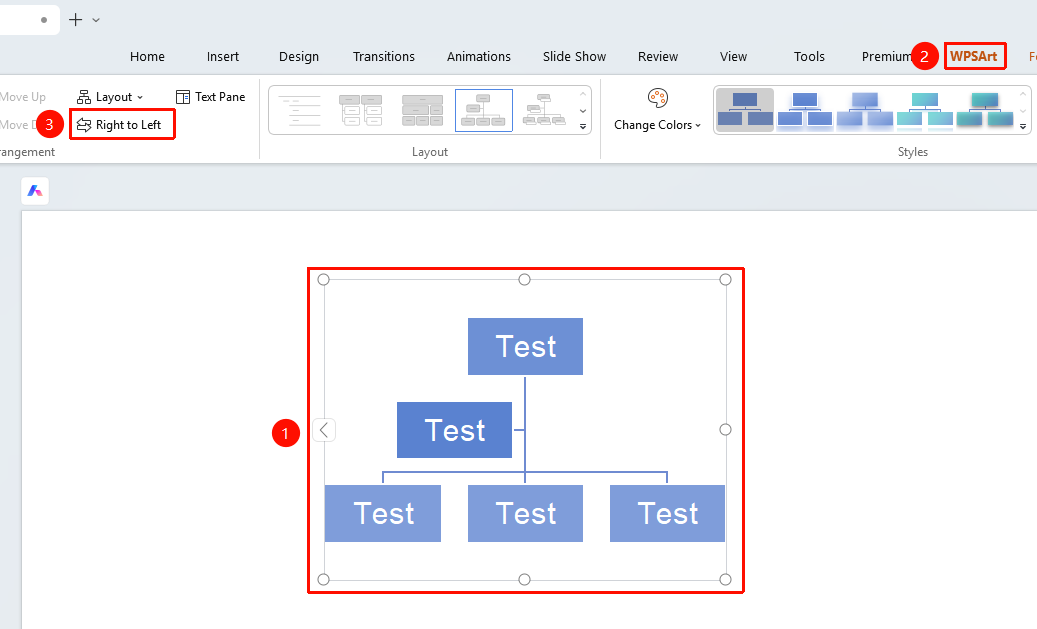Select the bottom-left Test box
Viewport: 1037px width, 629px height.
(x=383, y=513)
